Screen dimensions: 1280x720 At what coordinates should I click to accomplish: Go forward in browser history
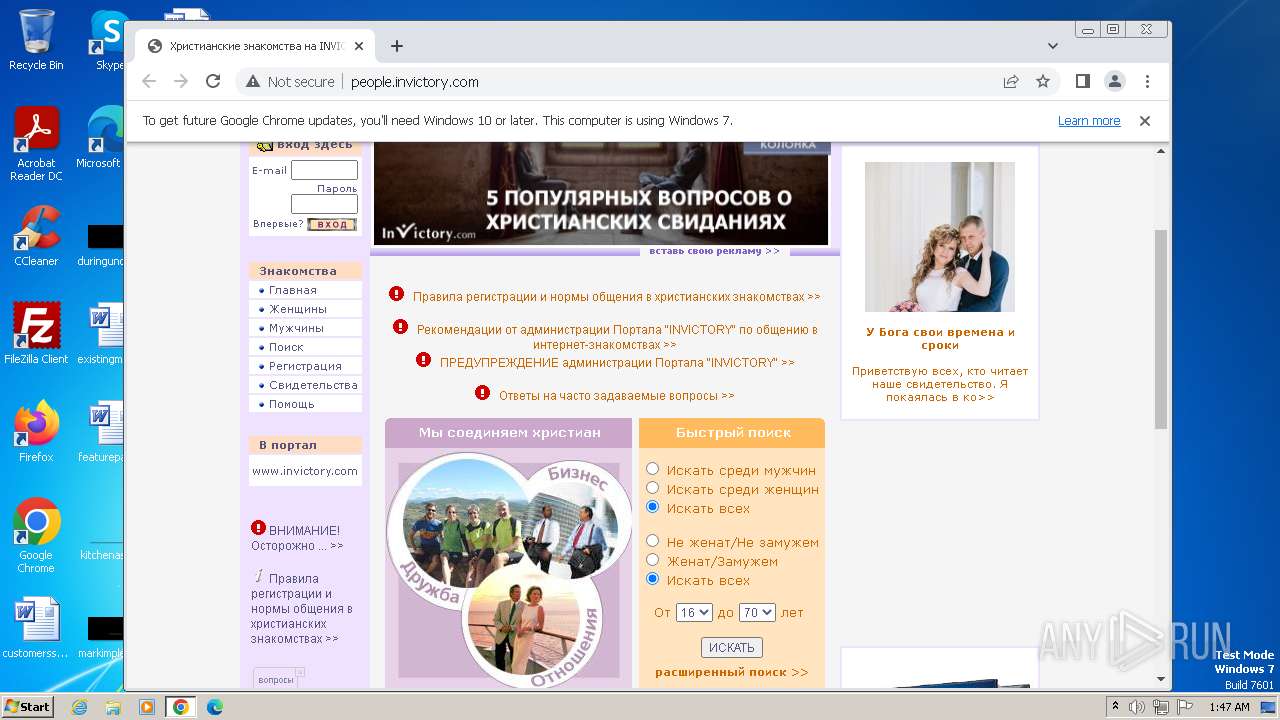(181, 82)
